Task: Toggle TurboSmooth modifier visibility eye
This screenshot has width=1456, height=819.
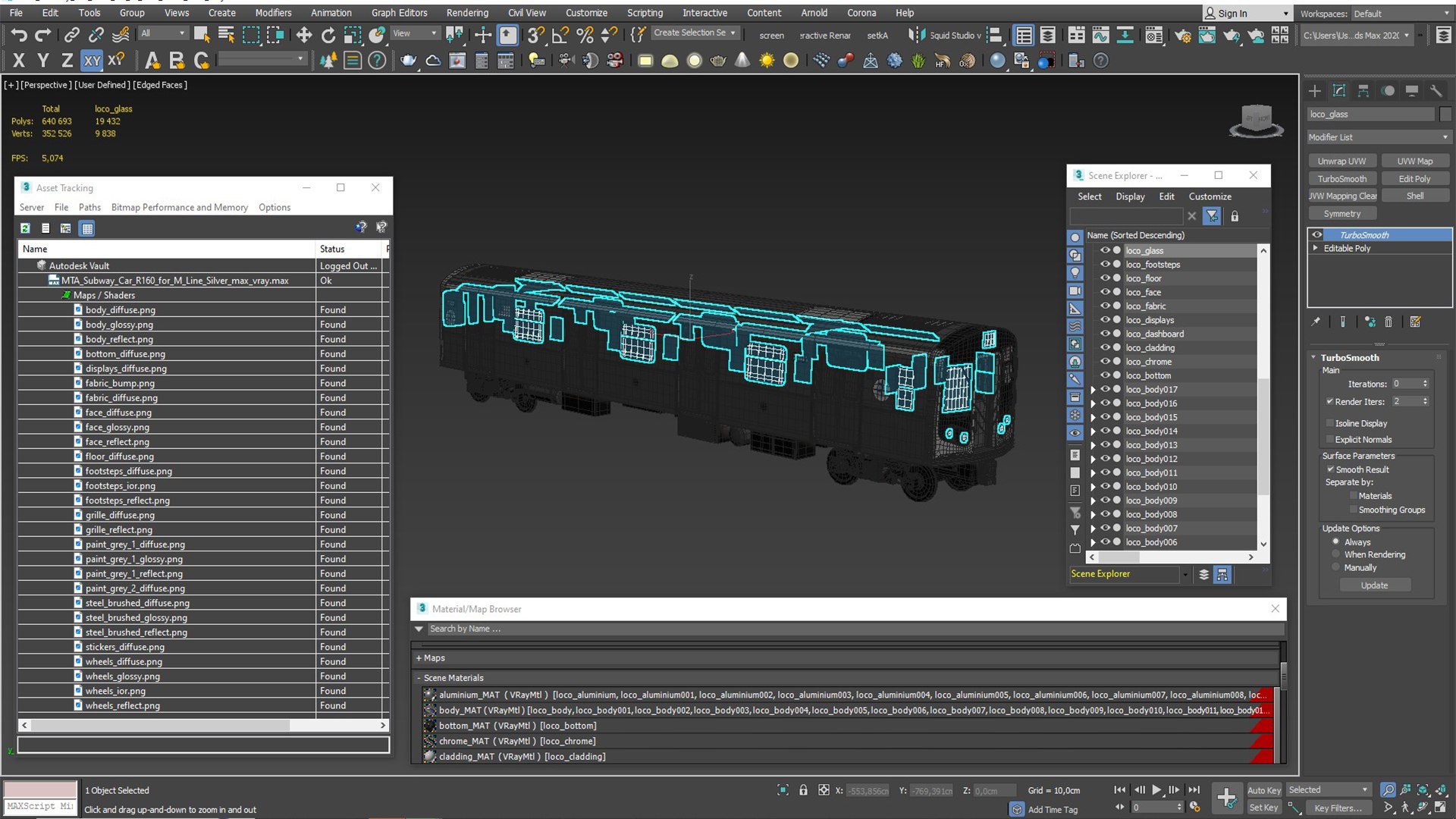Action: coord(1317,235)
